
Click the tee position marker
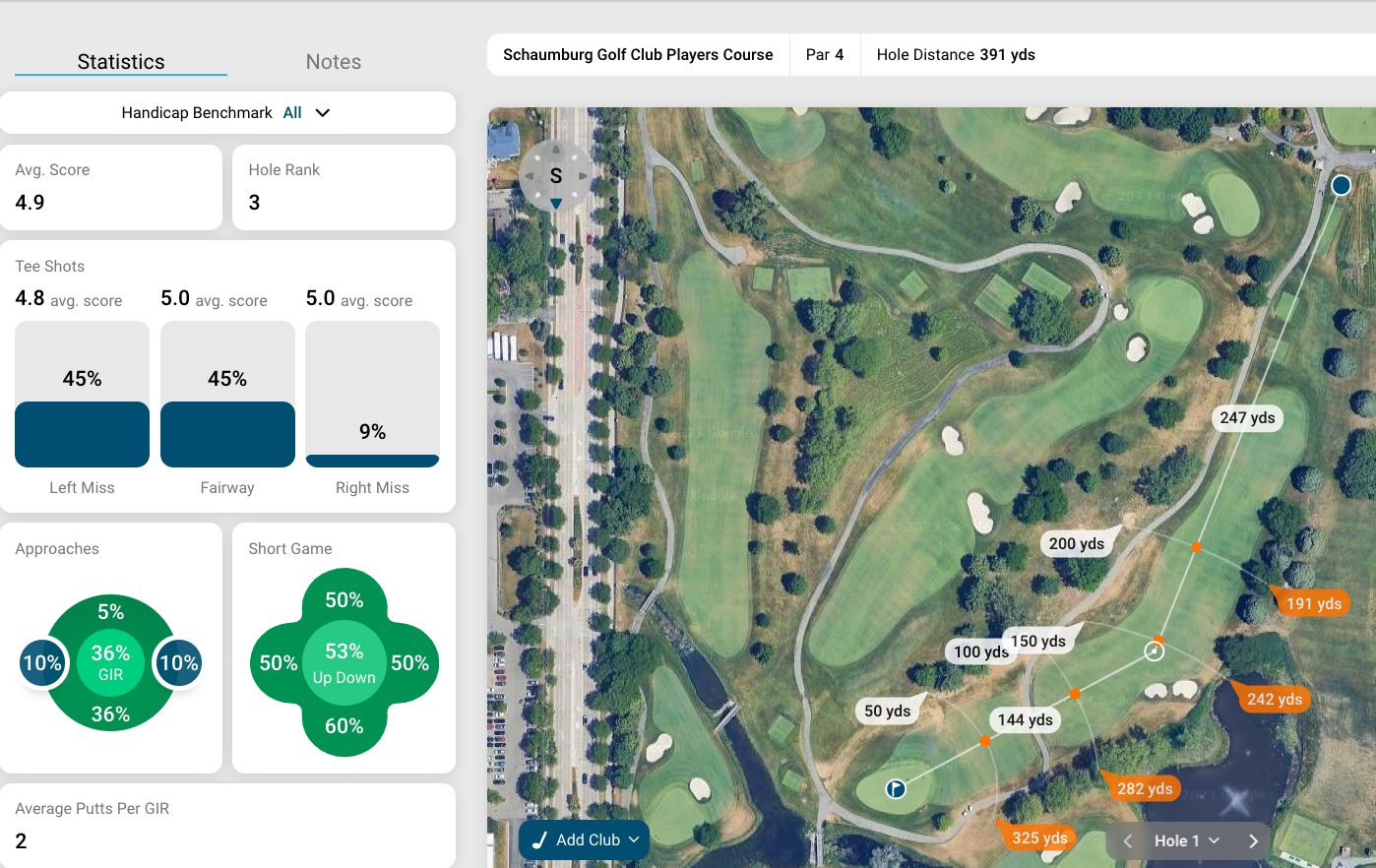pos(1341,185)
